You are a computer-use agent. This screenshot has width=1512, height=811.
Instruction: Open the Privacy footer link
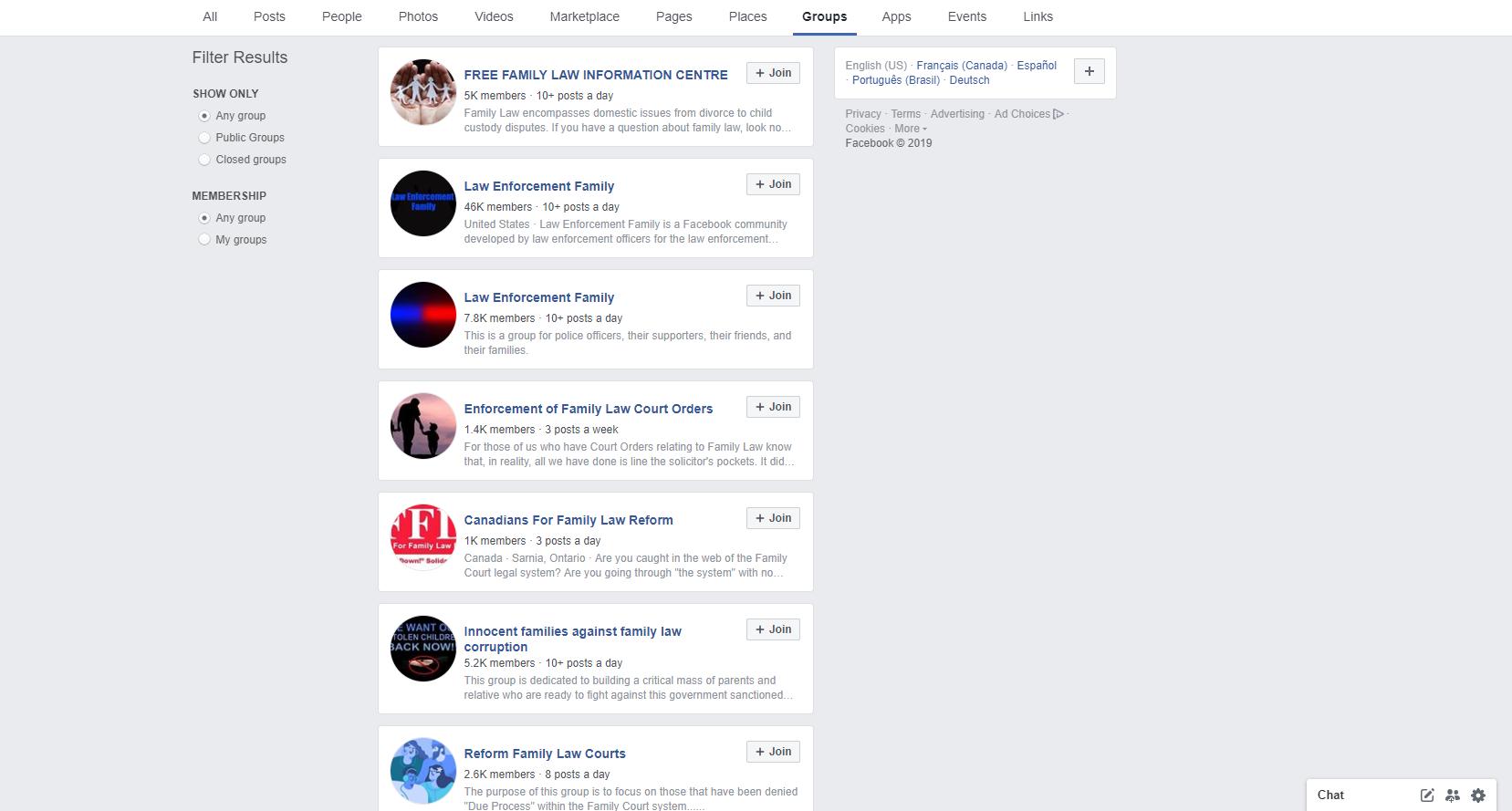[863, 114]
